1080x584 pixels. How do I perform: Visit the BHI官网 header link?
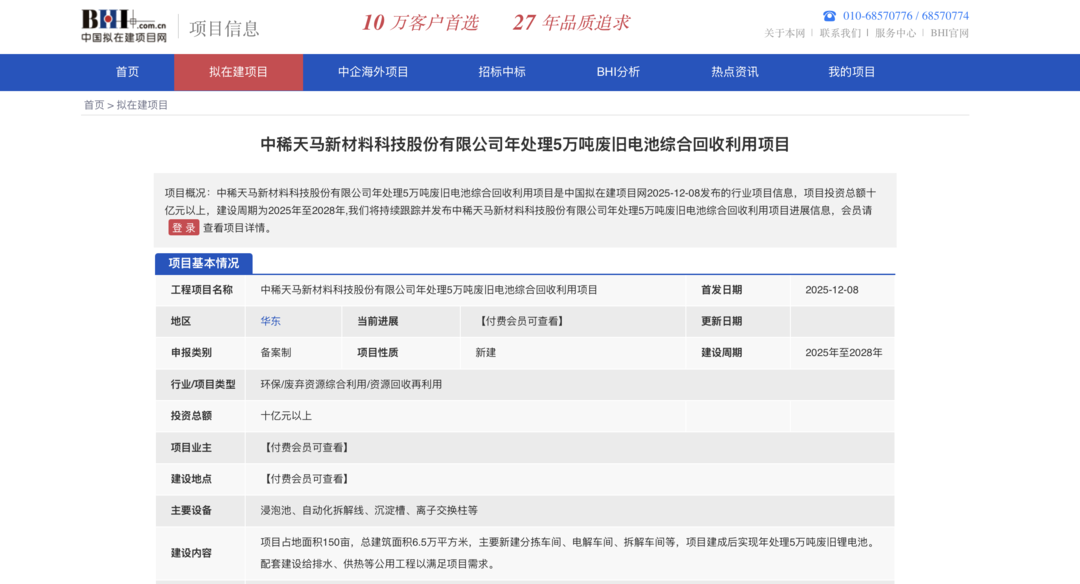tap(949, 33)
